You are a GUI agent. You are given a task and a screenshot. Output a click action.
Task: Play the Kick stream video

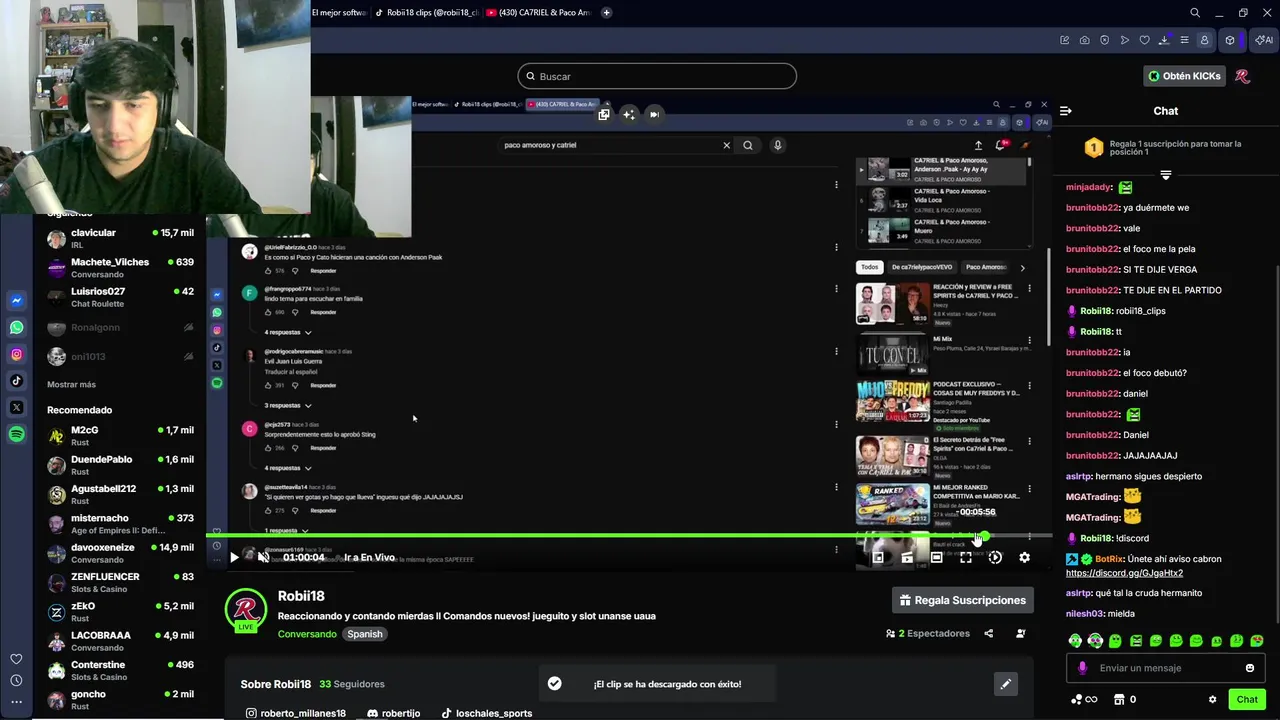234,557
